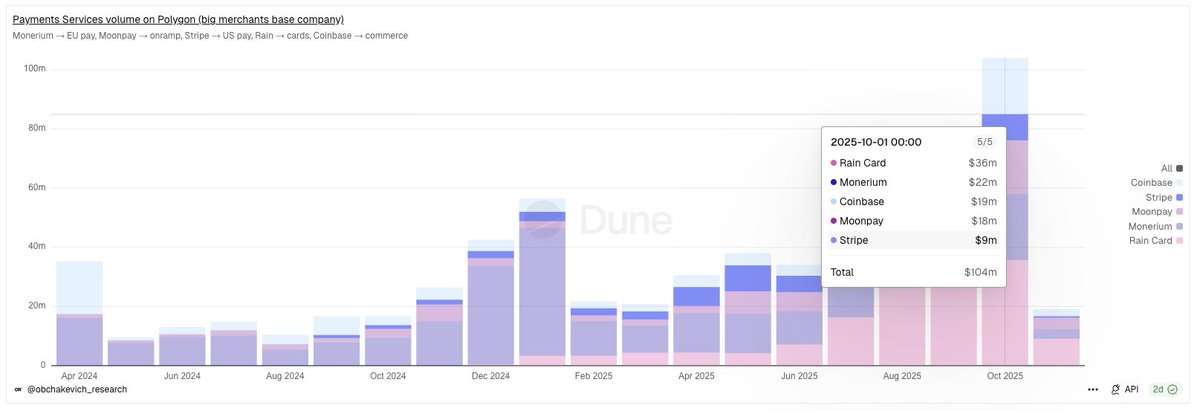
Task: Click the September 2024 bar
Action: pos(336,341)
